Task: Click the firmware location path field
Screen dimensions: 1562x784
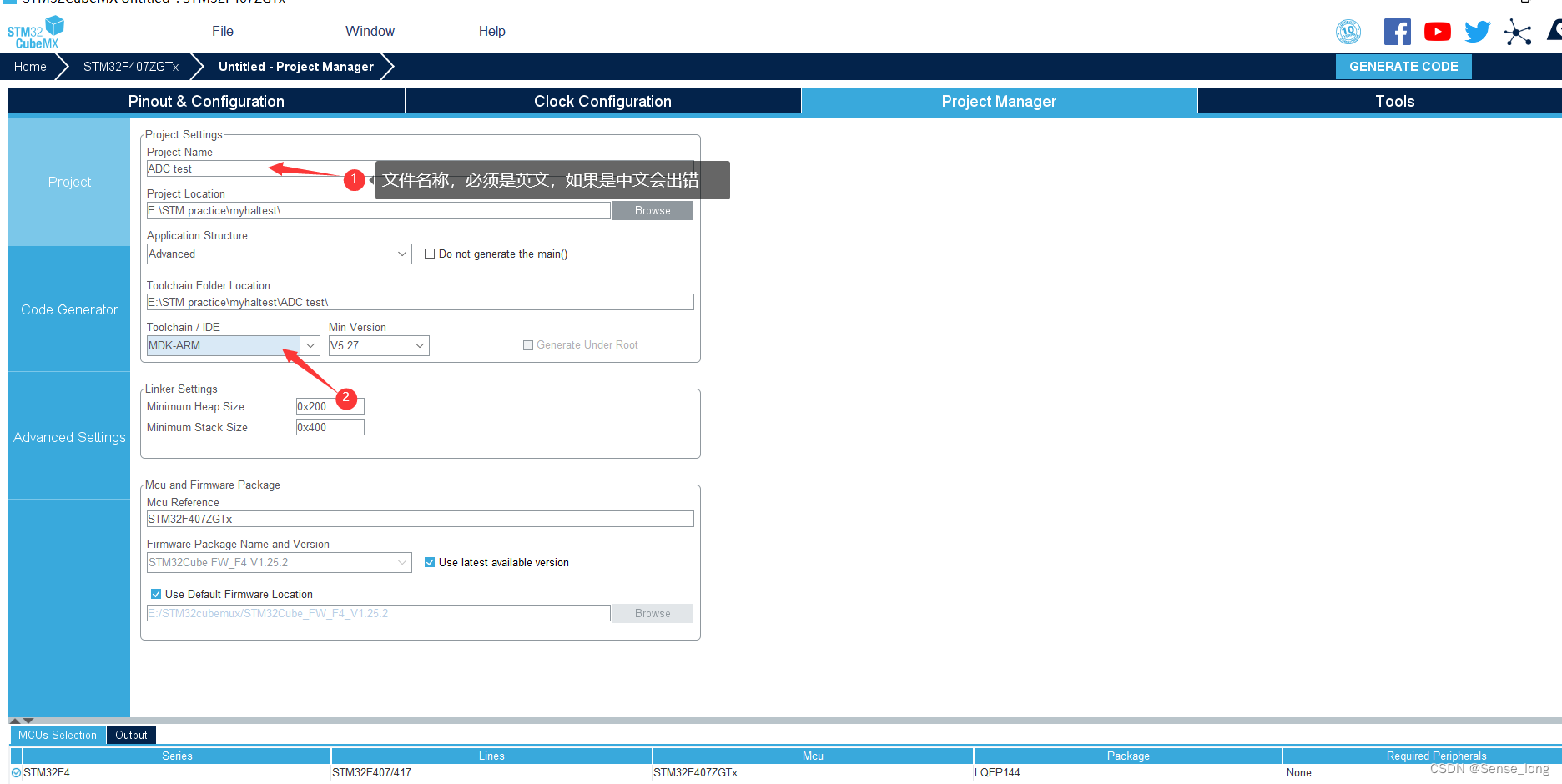Action: (379, 613)
